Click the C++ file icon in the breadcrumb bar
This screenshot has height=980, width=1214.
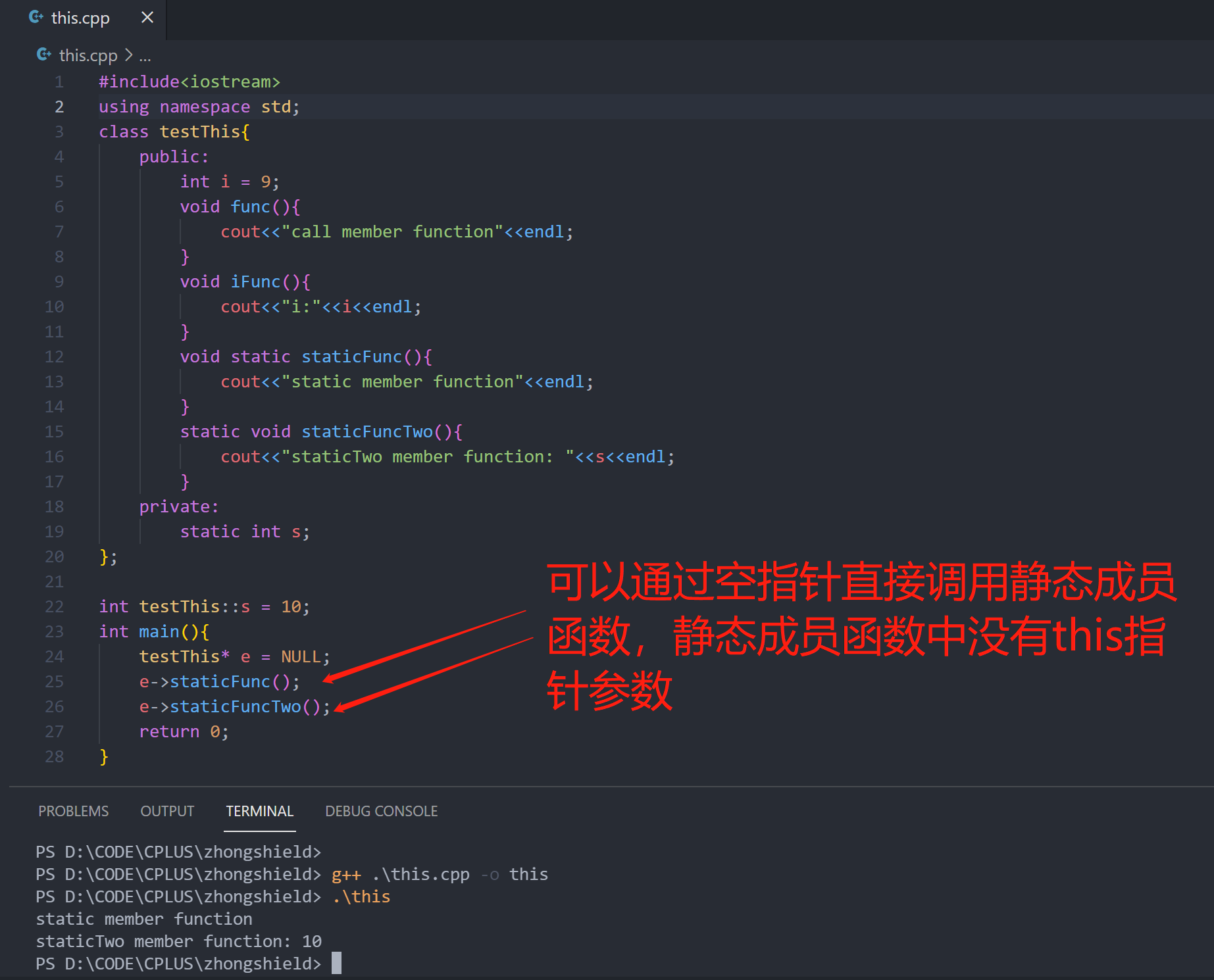(43, 55)
